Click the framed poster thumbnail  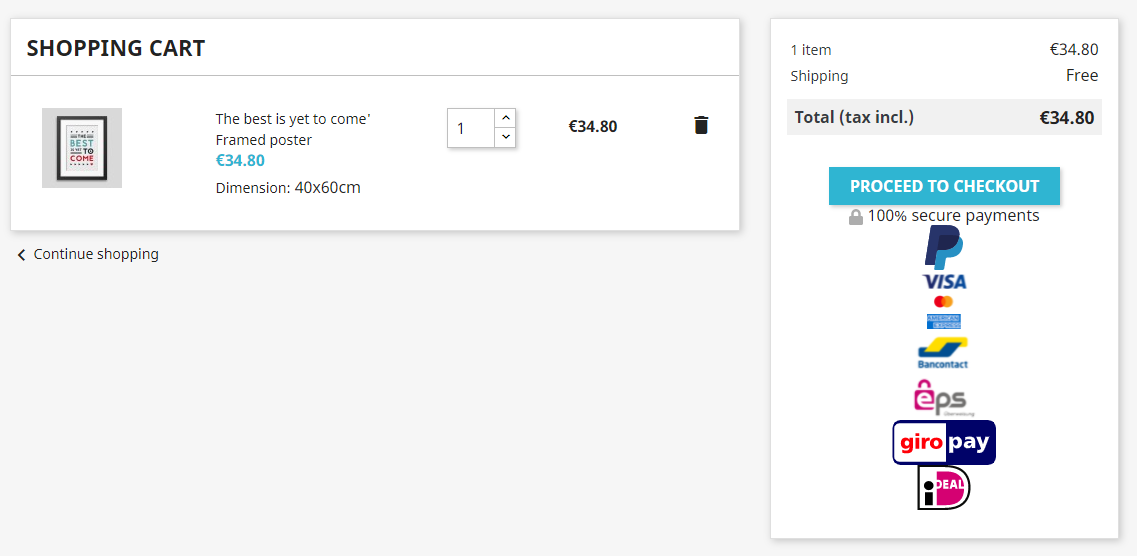(82, 148)
